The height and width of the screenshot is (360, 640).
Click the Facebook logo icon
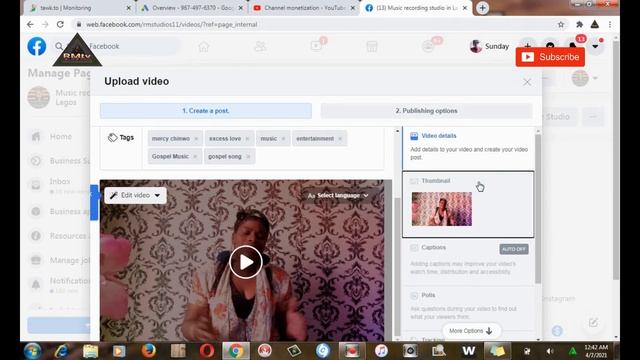37,47
